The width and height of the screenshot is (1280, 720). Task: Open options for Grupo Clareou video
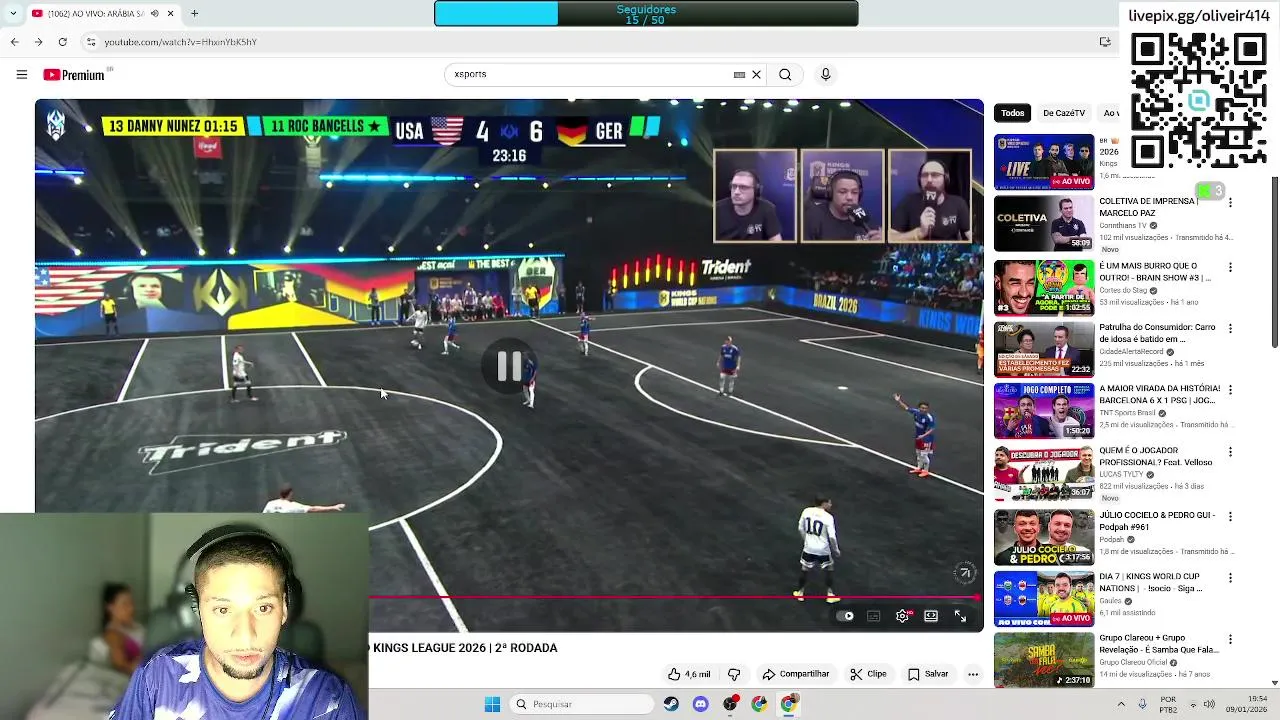1230,639
